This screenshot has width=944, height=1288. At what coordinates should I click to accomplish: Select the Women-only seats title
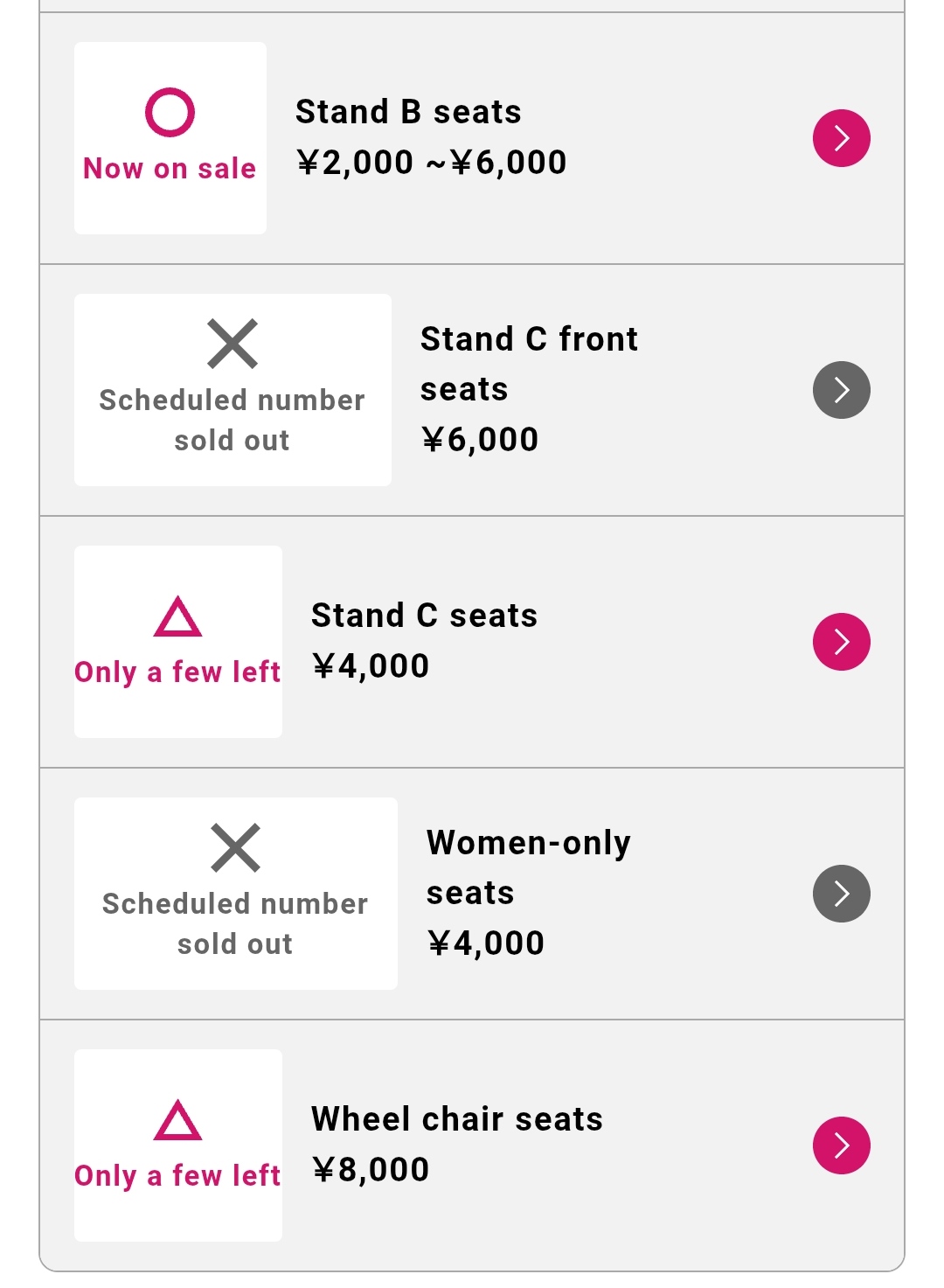pyautogui.click(x=528, y=867)
